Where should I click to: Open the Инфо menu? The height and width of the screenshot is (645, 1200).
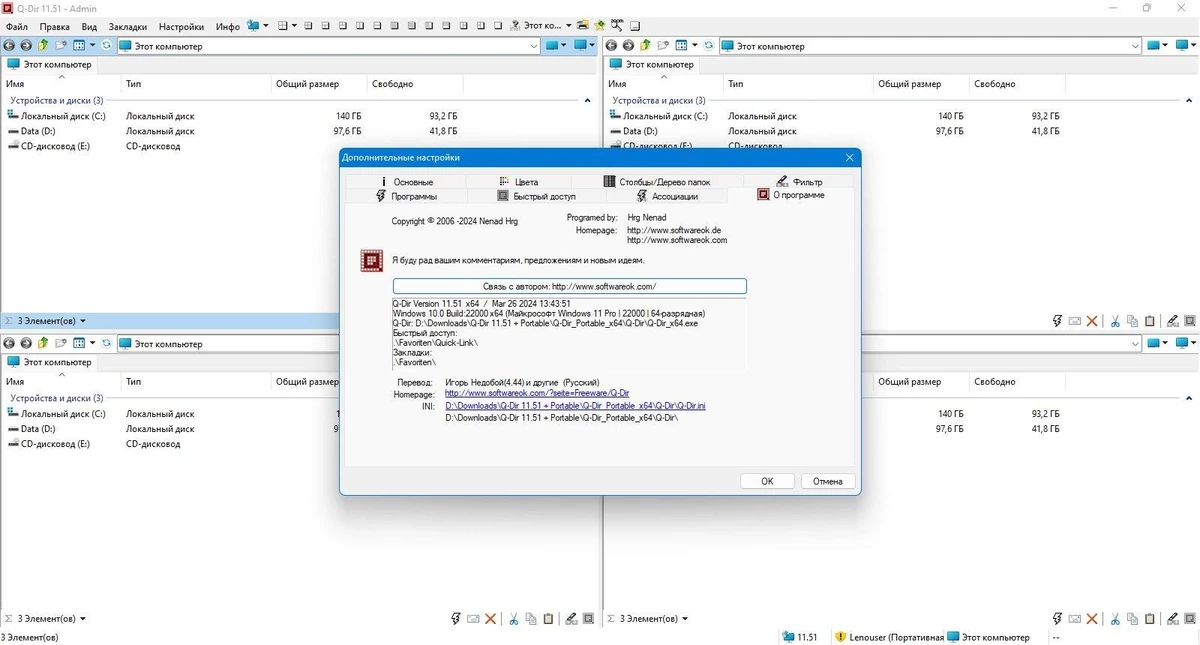tap(227, 26)
